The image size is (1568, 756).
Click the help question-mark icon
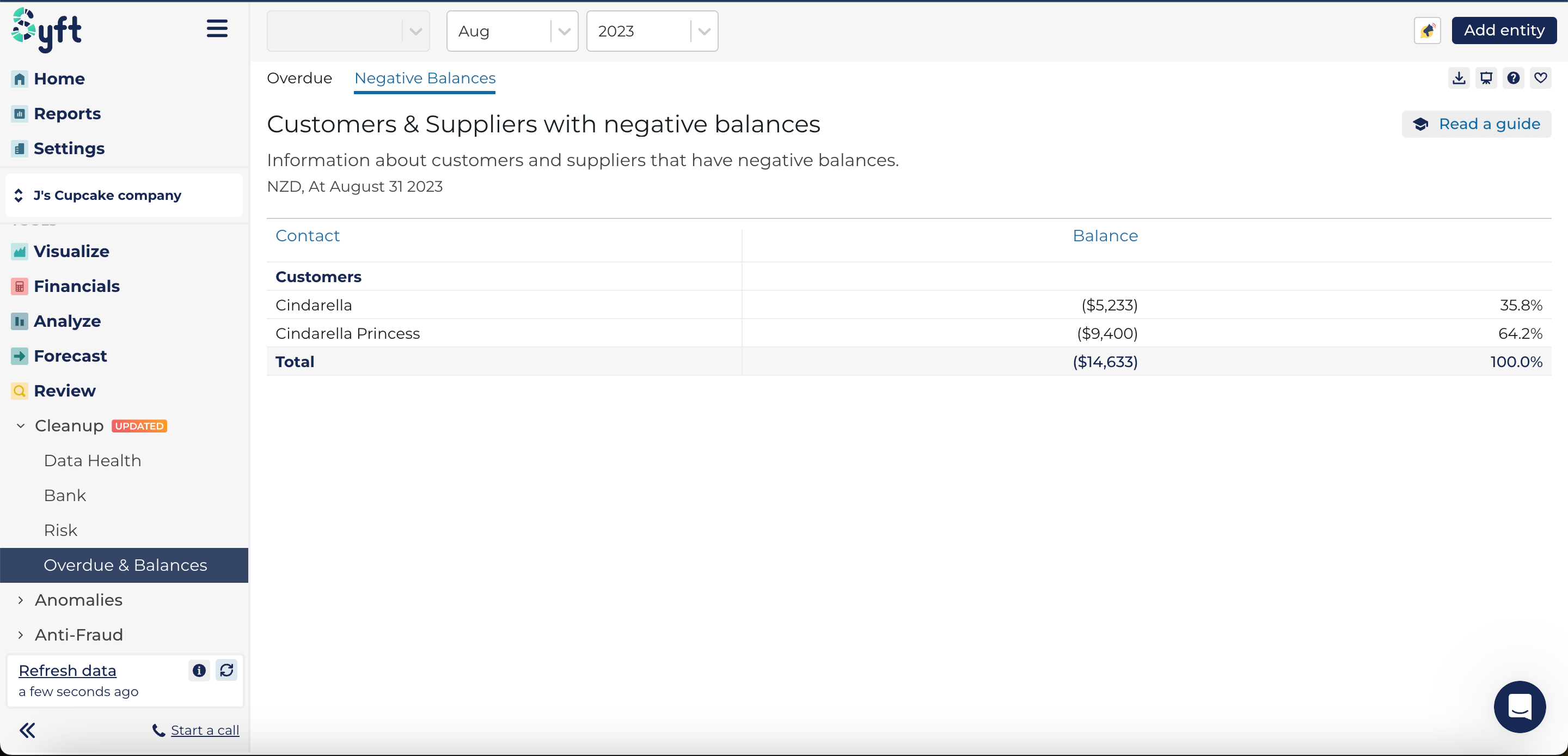(1513, 78)
